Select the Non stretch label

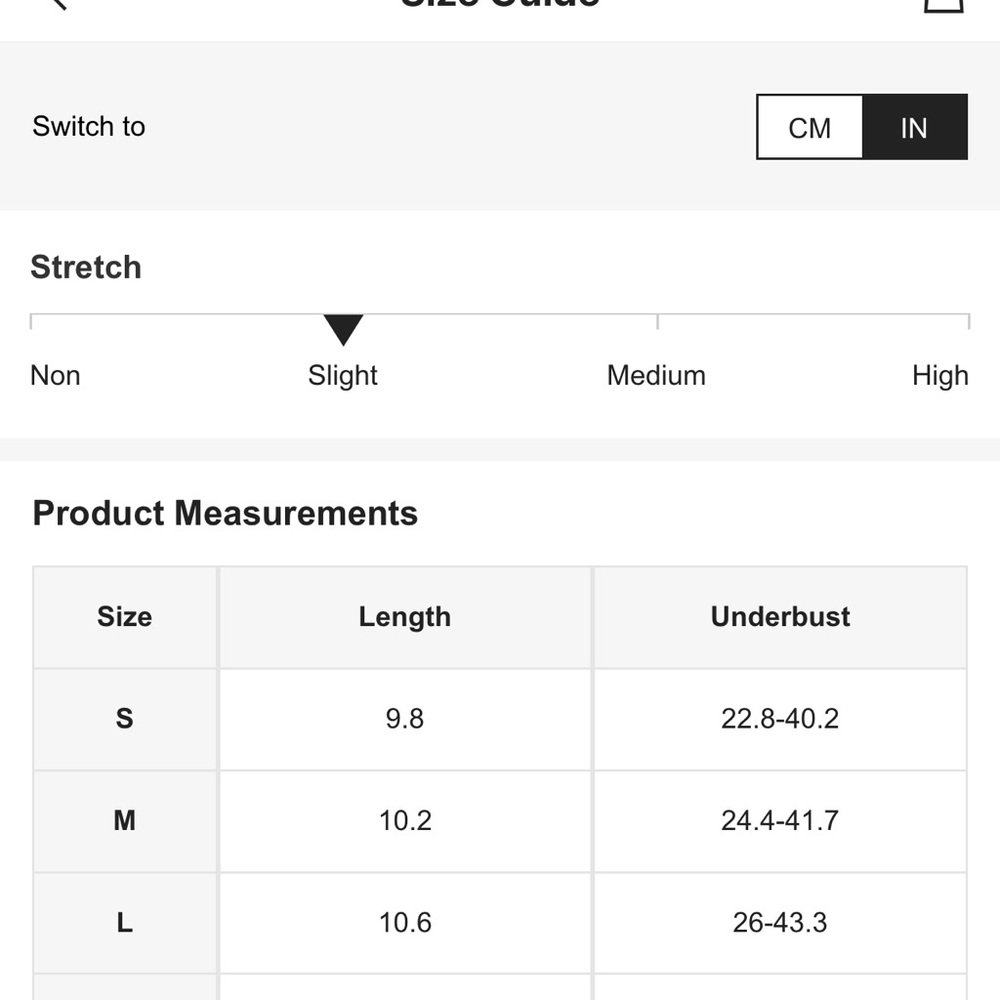coord(55,376)
